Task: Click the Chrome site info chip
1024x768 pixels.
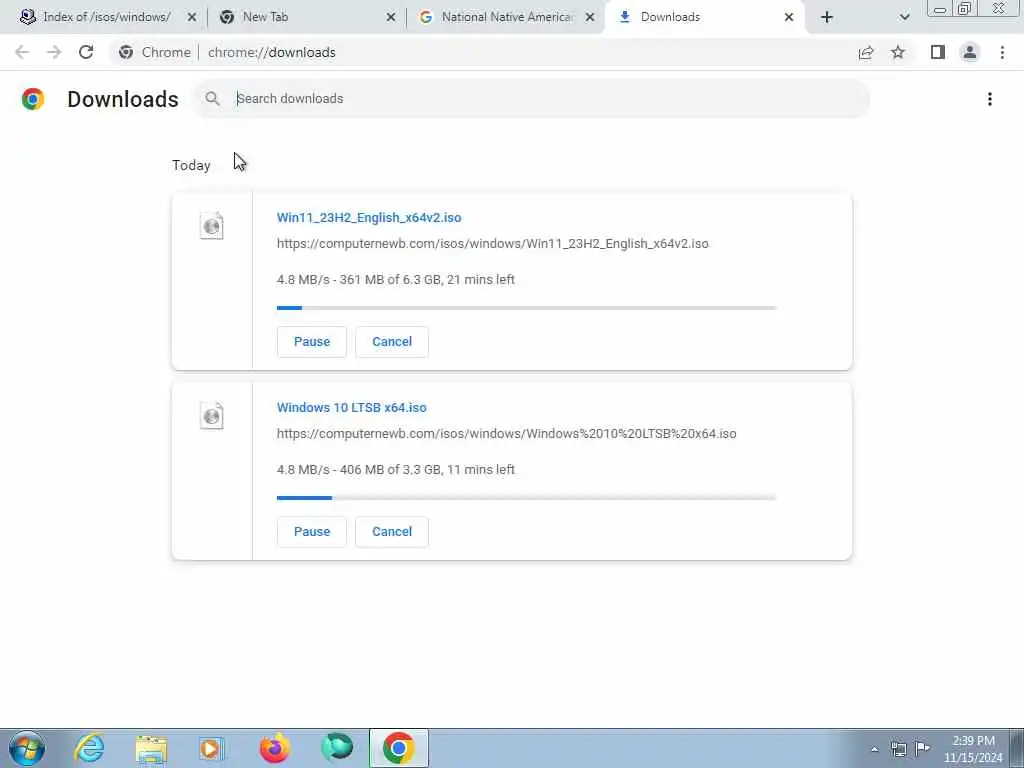Action: pyautogui.click(x=155, y=52)
